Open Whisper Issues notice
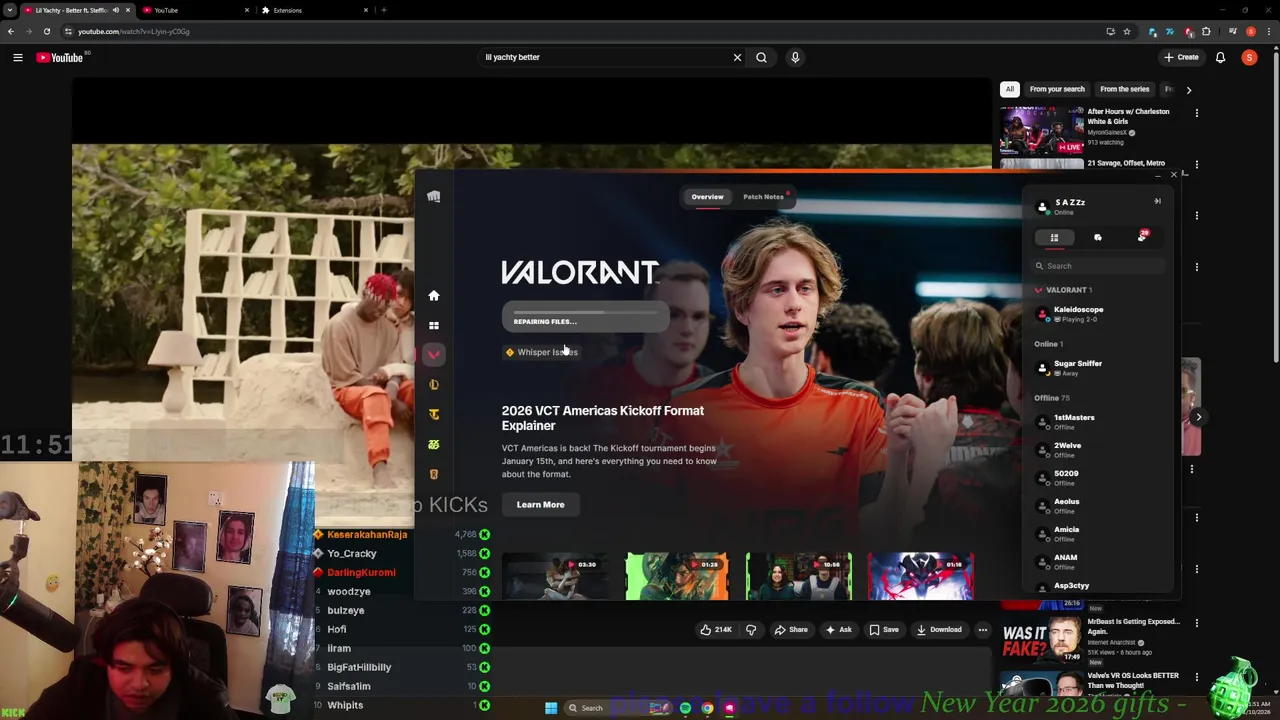Screen dimensions: 1280x720 tap(542, 352)
